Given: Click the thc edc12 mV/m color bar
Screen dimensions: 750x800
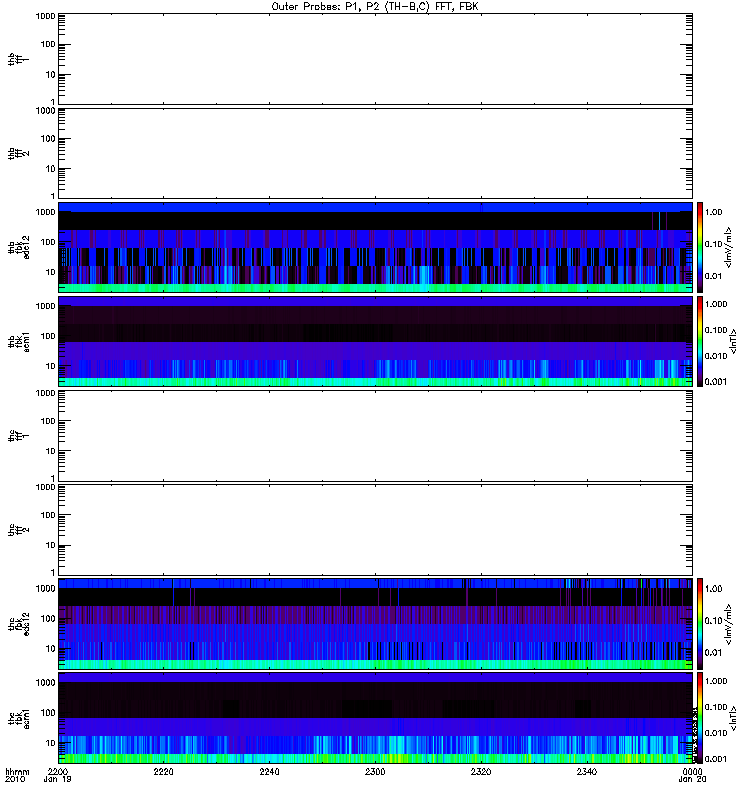Looking at the screenshot, I should 700,624.
